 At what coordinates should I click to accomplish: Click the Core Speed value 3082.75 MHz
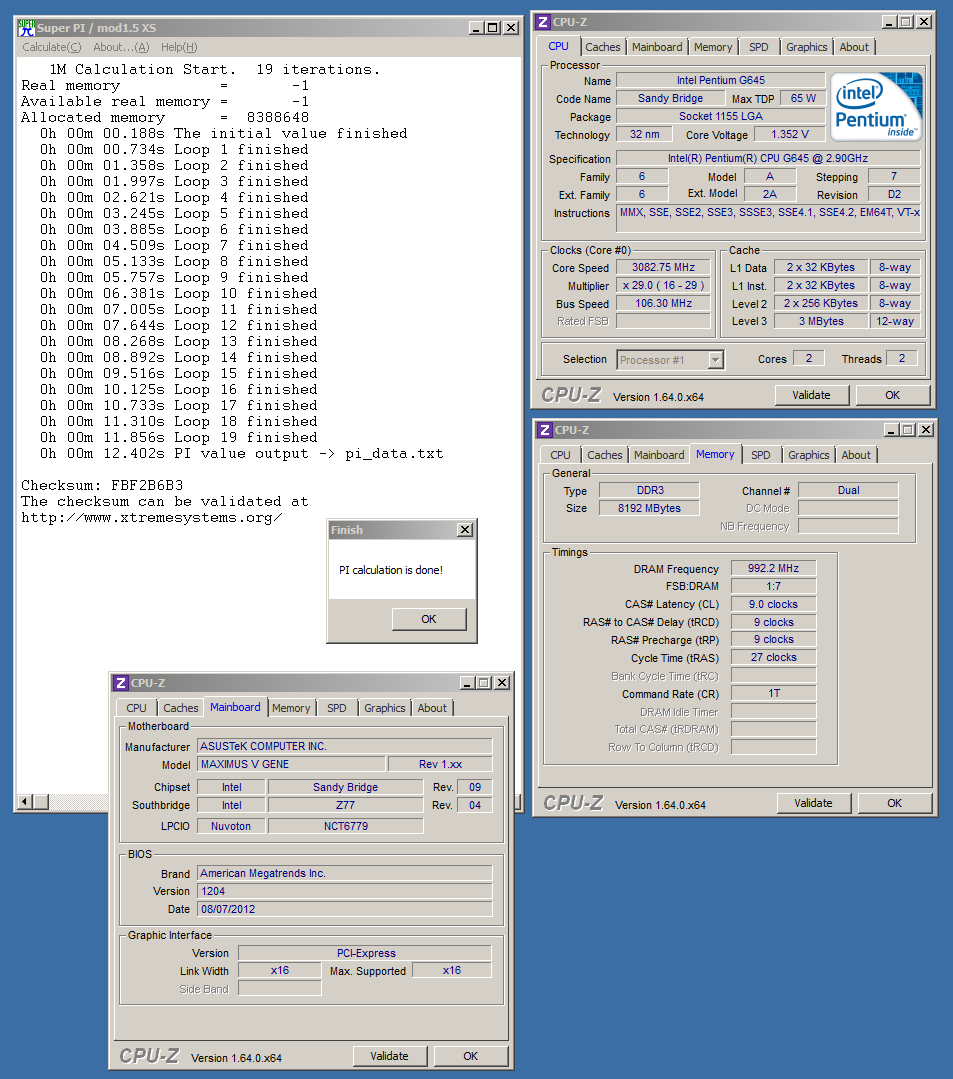click(x=663, y=268)
